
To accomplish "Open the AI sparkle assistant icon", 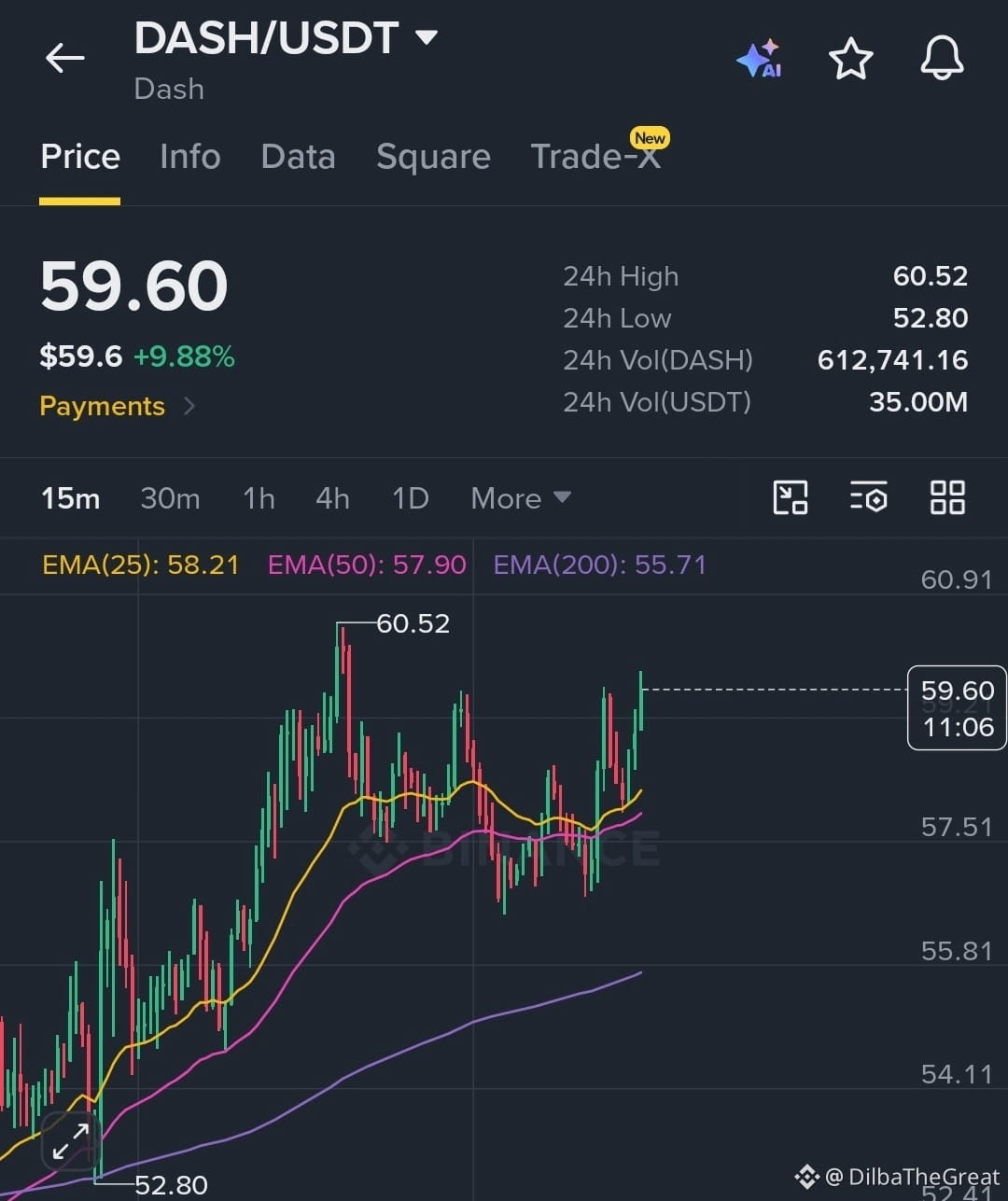I will (759, 59).
